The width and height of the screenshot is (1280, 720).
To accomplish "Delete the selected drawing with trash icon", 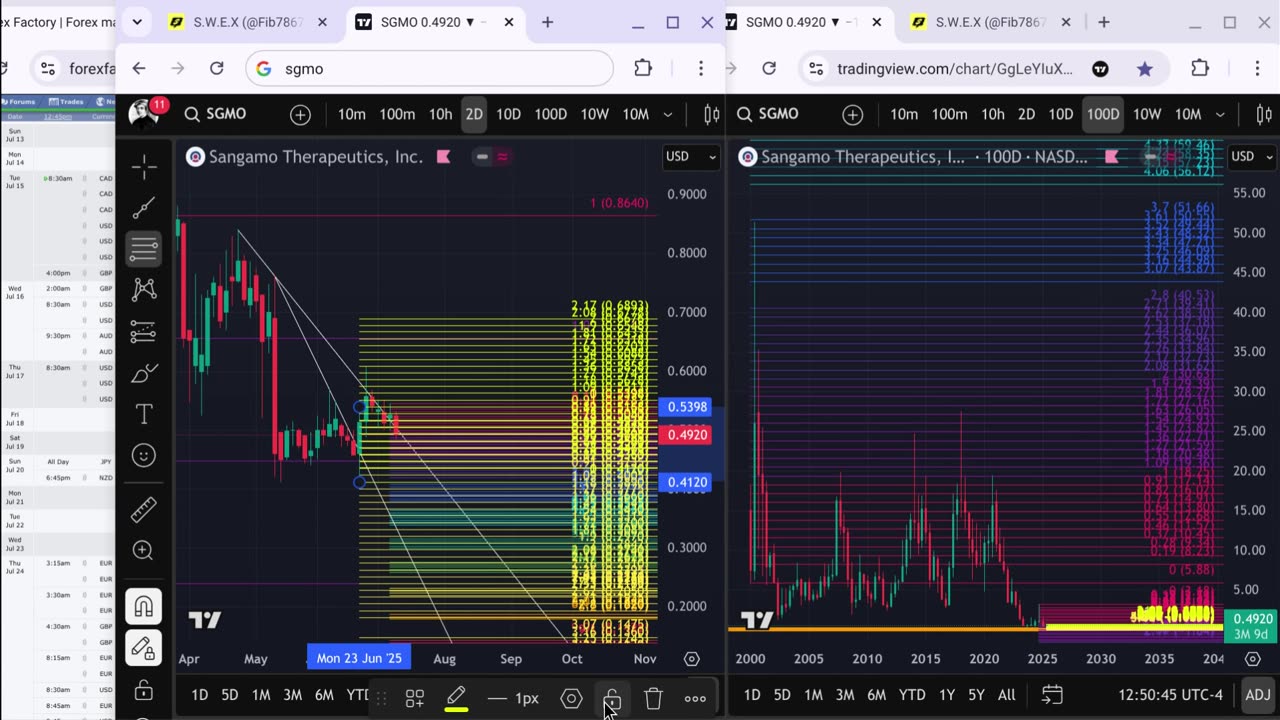I will 653,698.
